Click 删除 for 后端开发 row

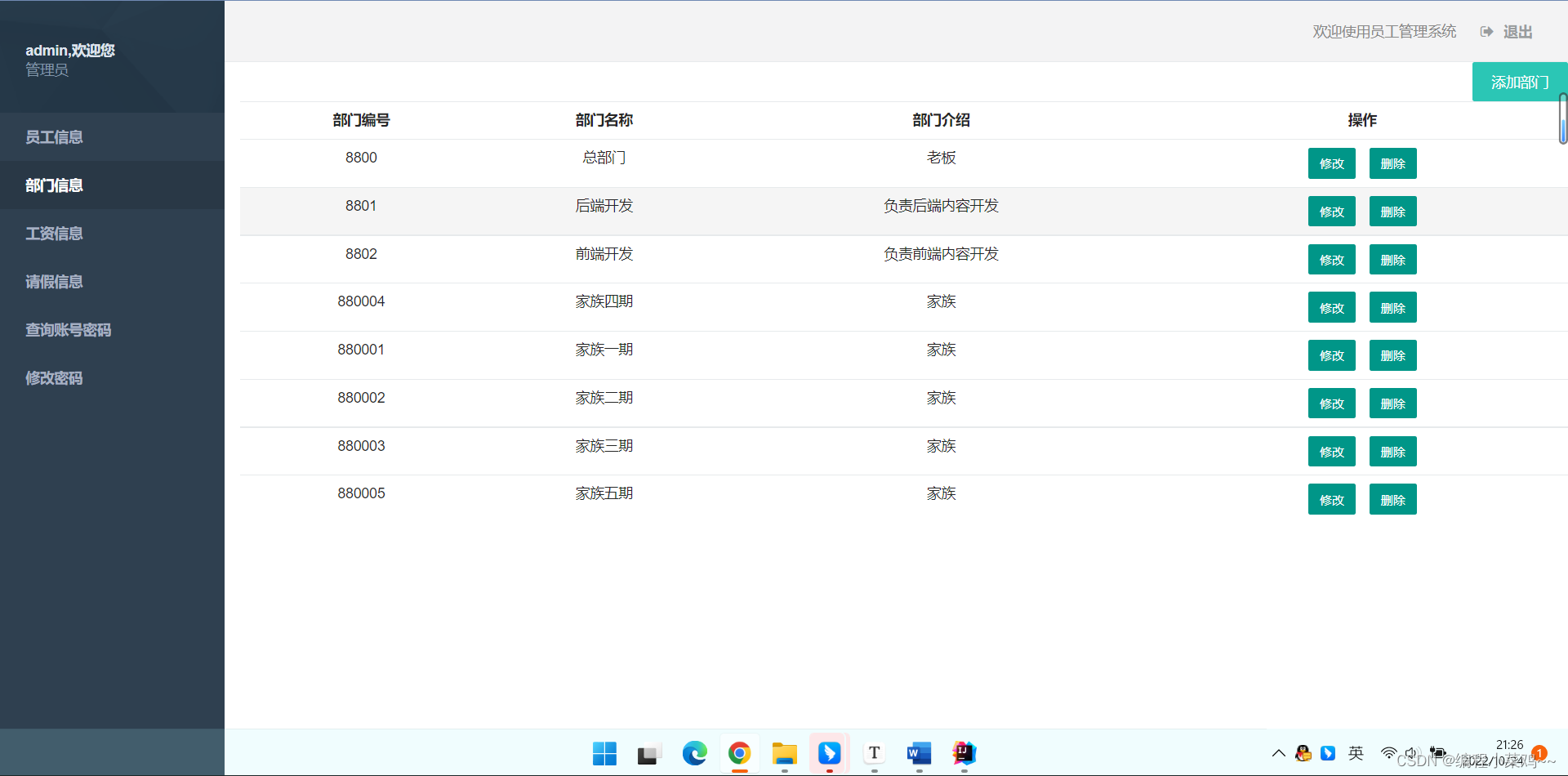pyautogui.click(x=1393, y=212)
